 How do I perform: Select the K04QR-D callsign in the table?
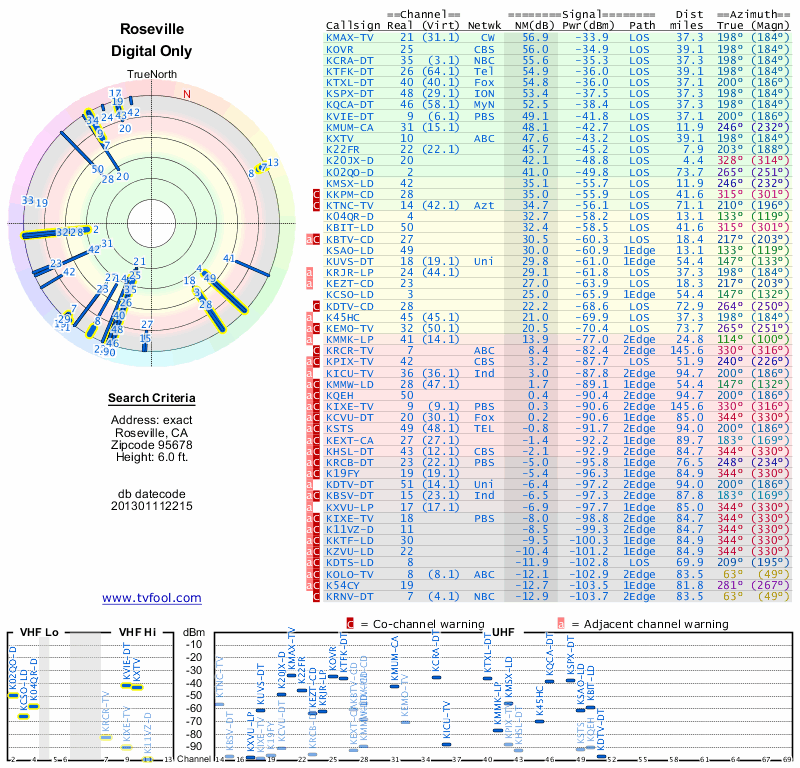point(349,216)
